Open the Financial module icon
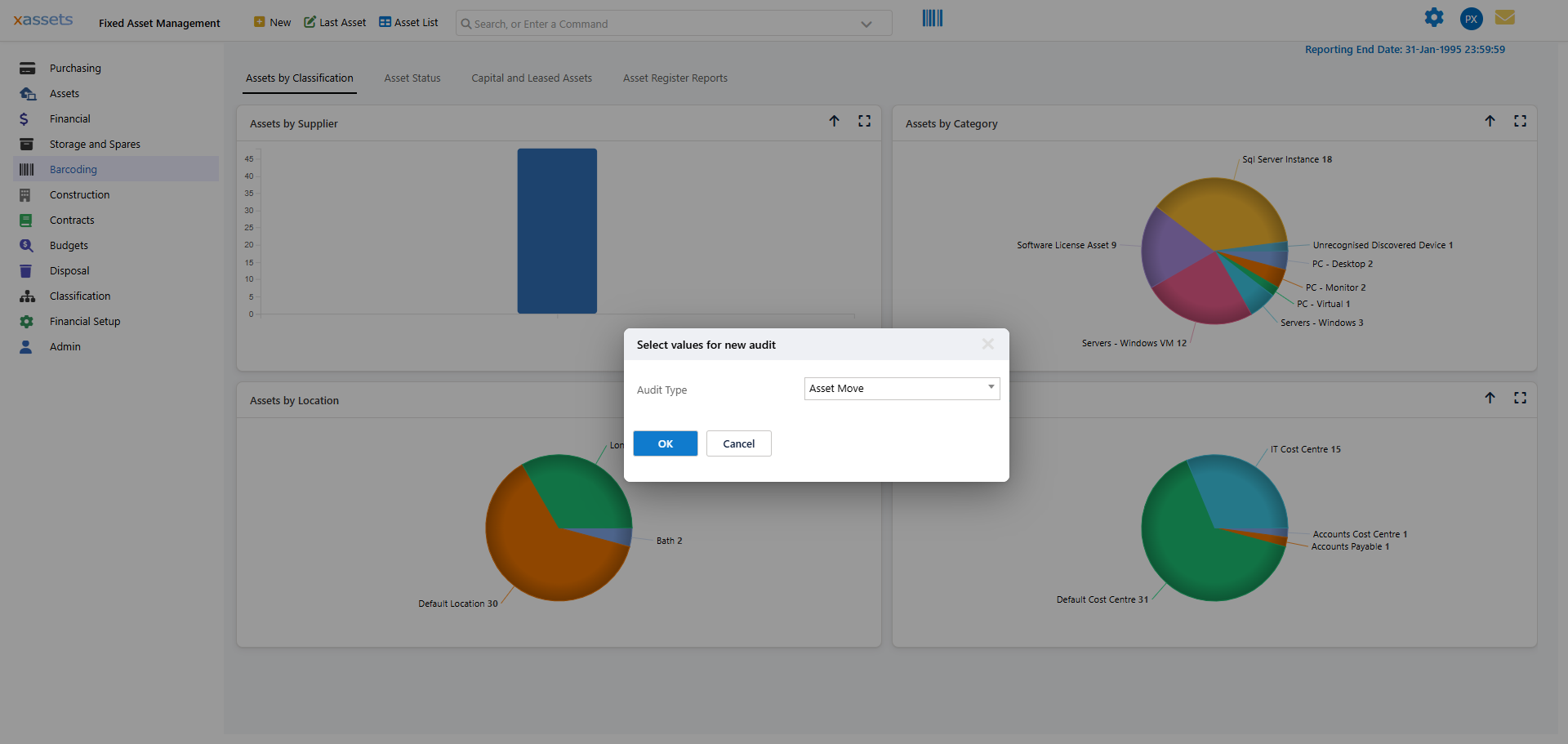The image size is (1568, 744). click(27, 118)
